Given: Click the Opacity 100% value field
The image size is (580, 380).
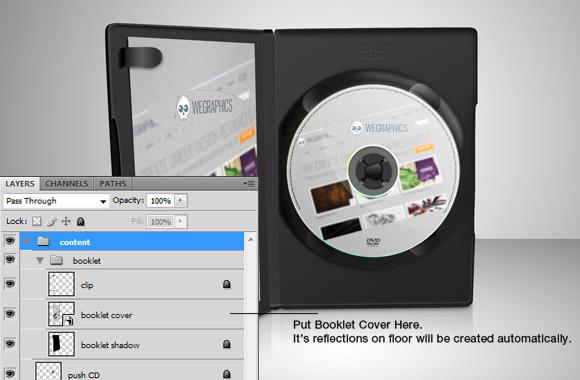Looking at the screenshot, I should [161, 201].
